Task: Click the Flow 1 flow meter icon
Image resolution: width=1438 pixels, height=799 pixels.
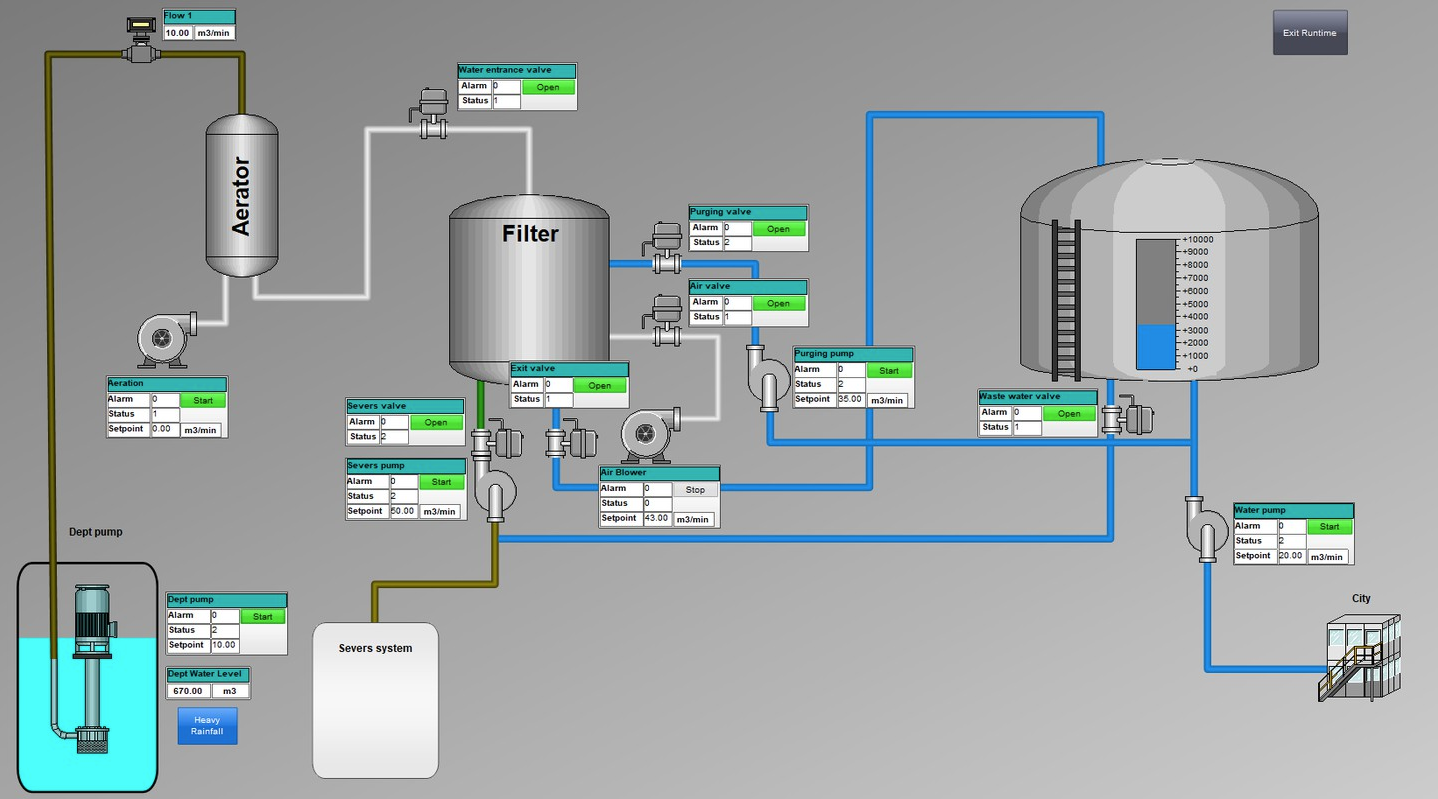Action: 141,40
